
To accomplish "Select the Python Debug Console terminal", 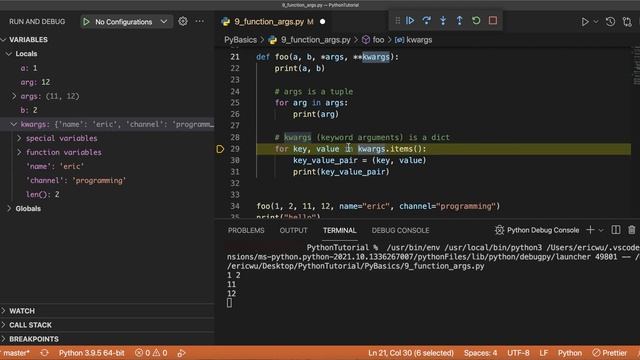I will (537, 230).
